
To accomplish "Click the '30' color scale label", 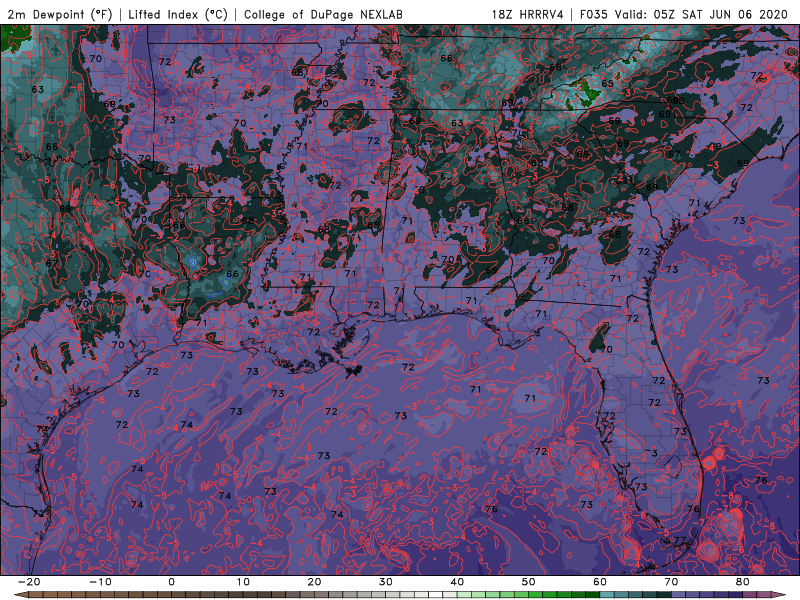I will click(386, 582).
